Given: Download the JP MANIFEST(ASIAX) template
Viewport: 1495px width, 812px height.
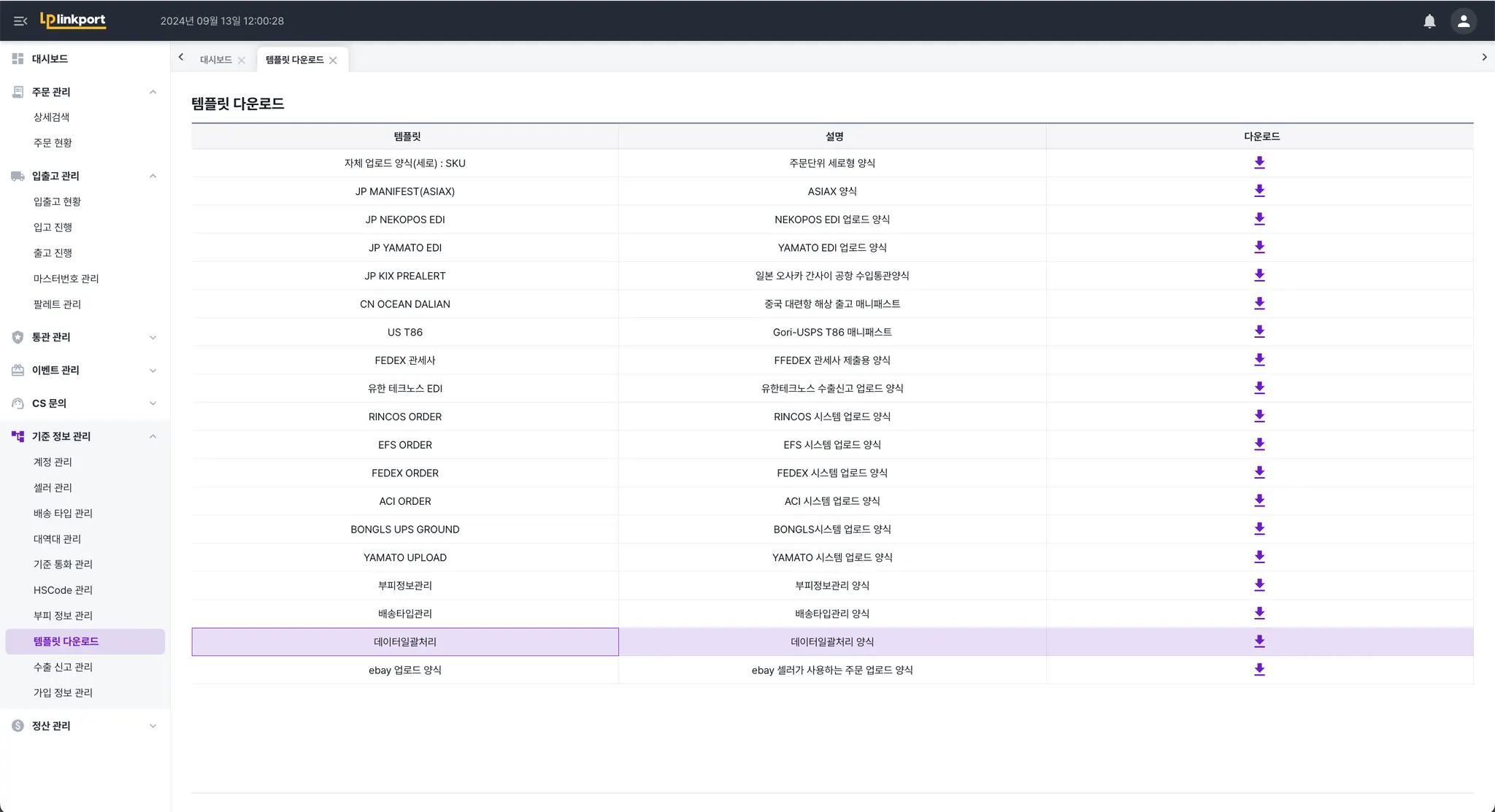Looking at the screenshot, I should pyautogui.click(x=1259, y=191).
